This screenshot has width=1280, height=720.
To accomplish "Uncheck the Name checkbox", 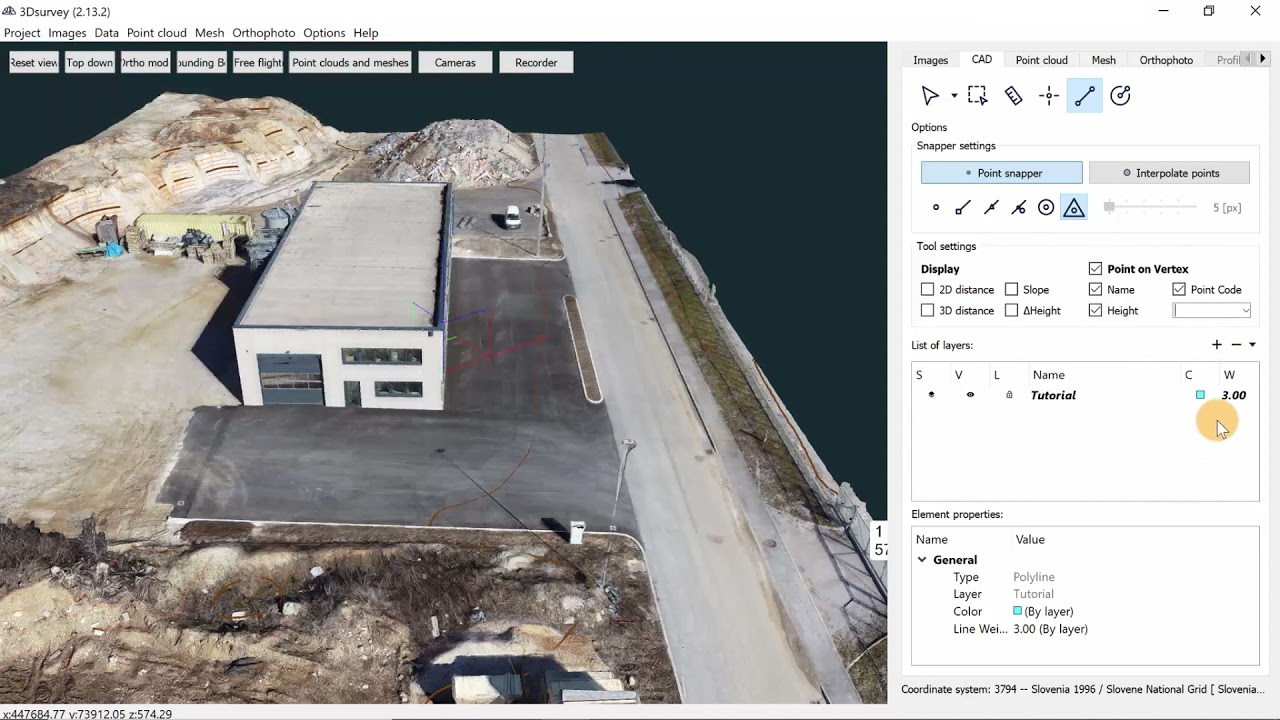I will 1095,290.
